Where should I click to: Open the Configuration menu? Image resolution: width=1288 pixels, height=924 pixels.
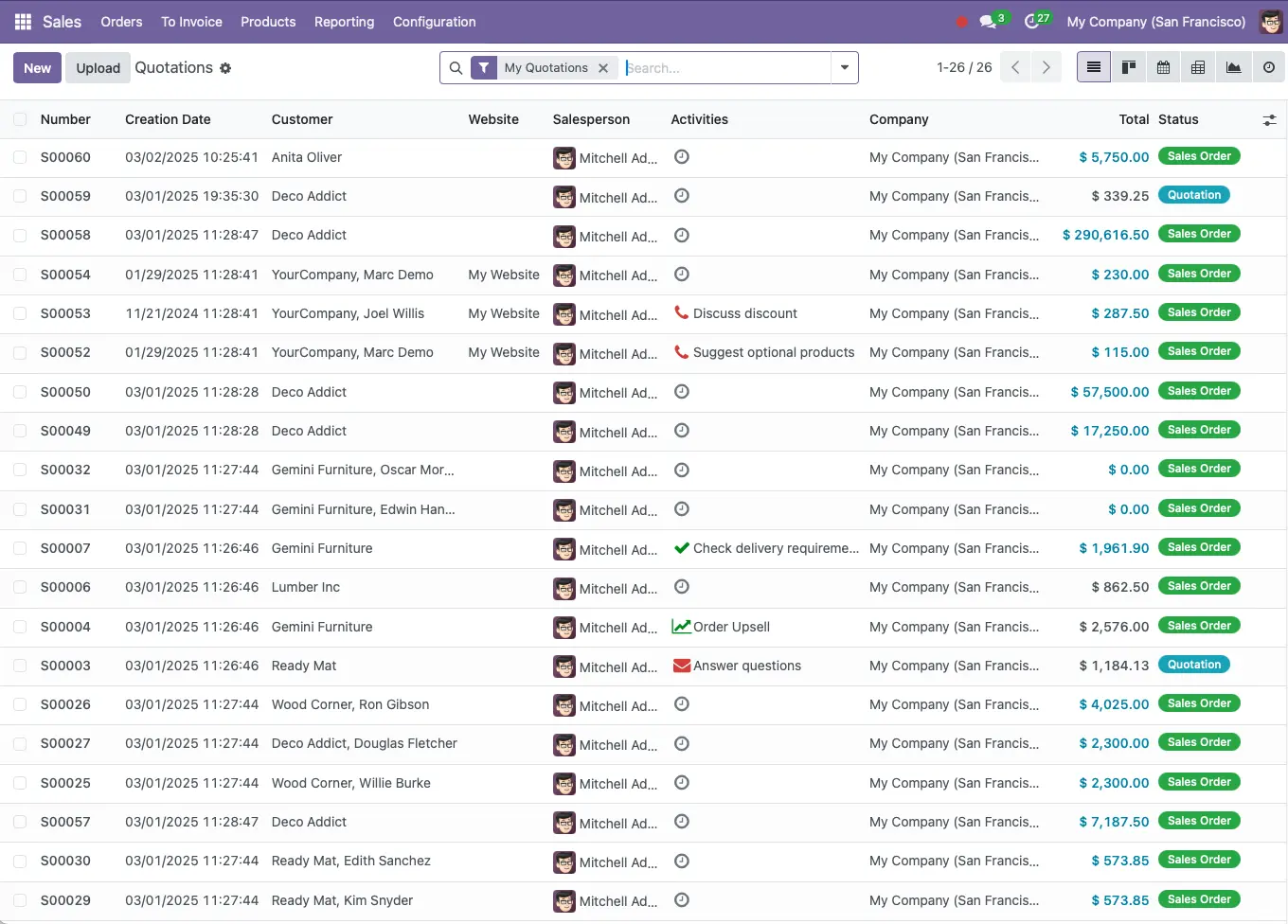tap(434, 21)
